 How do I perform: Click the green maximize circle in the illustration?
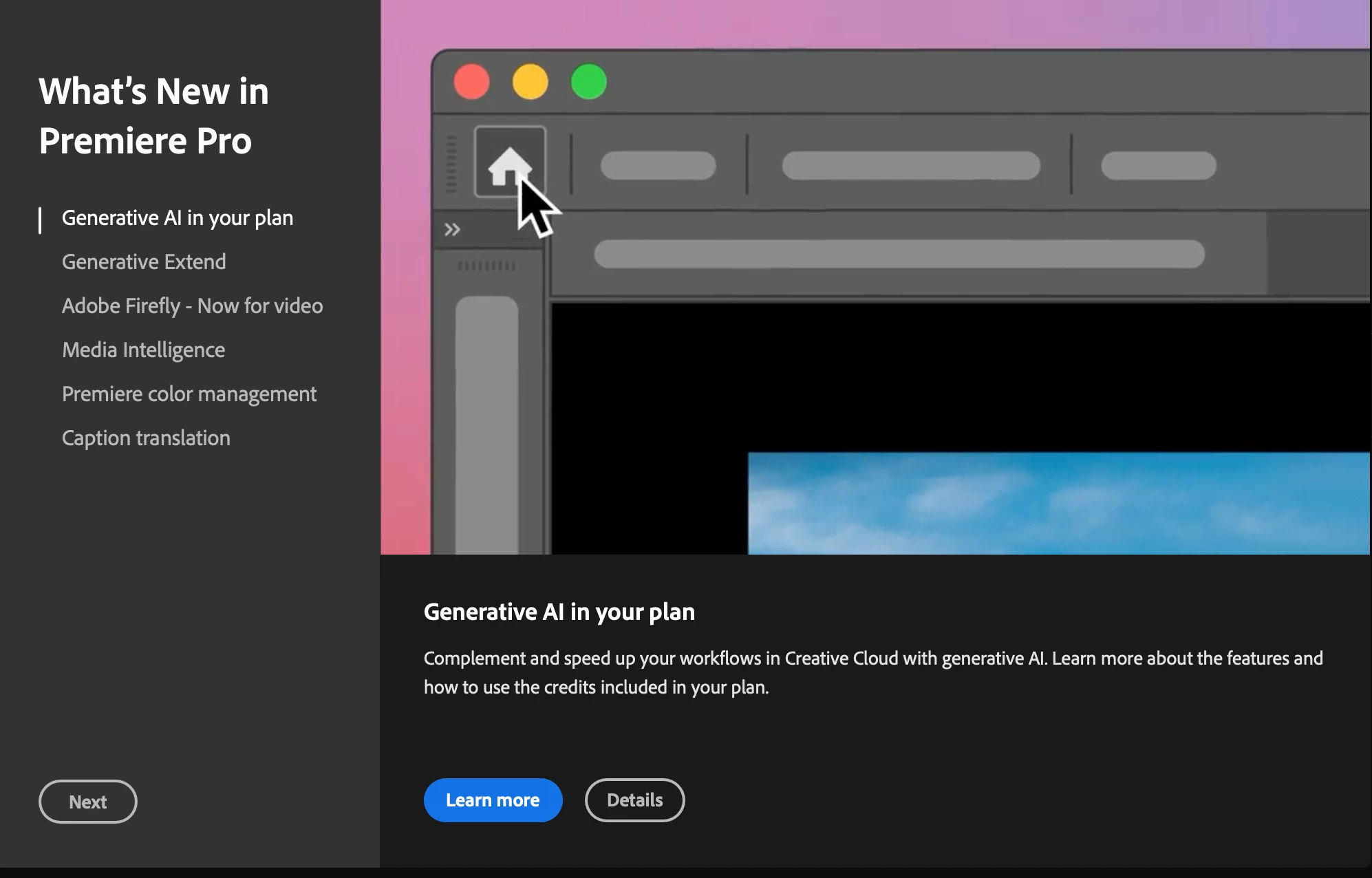[589, 82]
